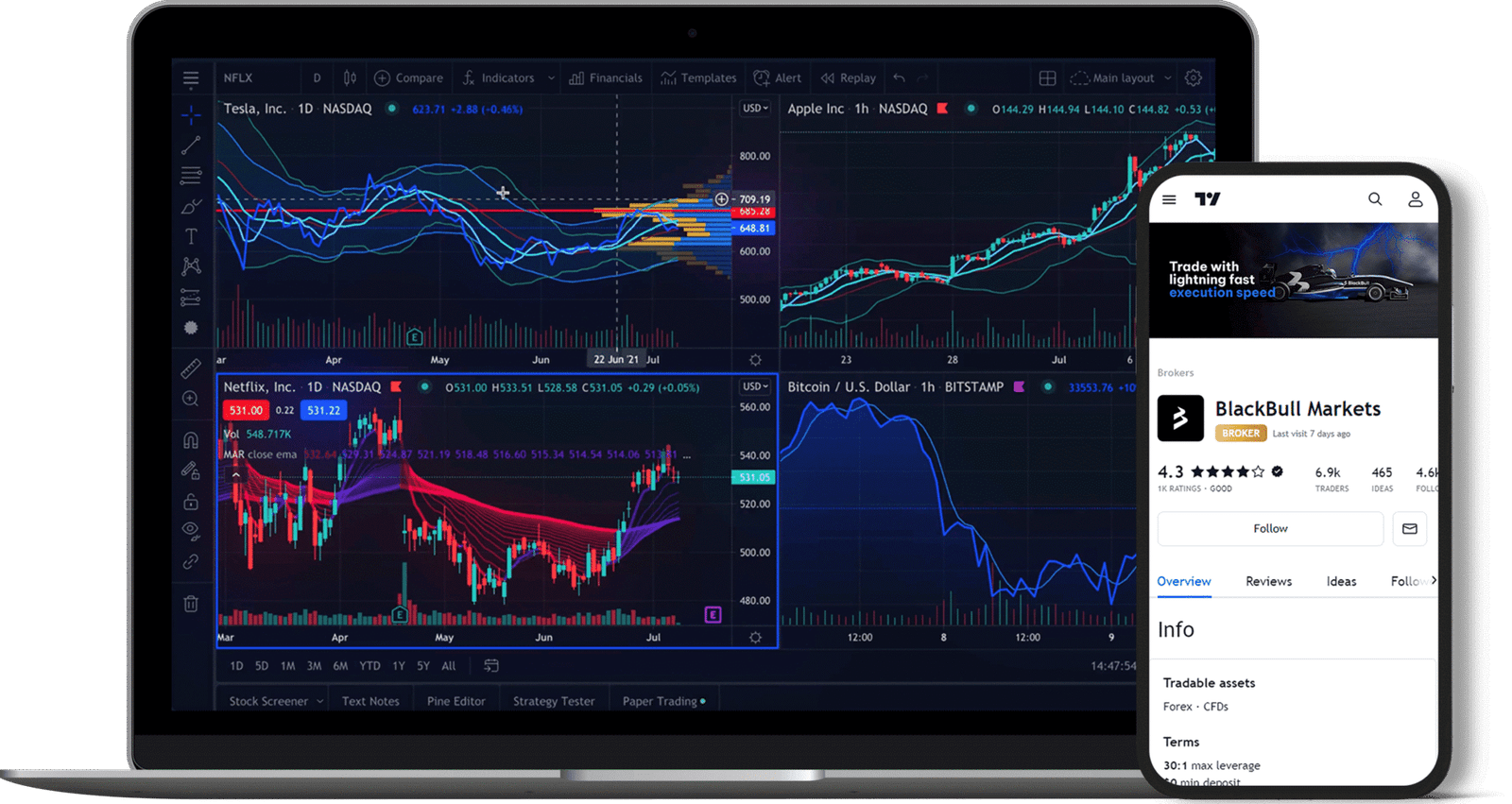This screenshot has width=1512, height=804.
Task: Create an Alert
Action: (778, 78)
